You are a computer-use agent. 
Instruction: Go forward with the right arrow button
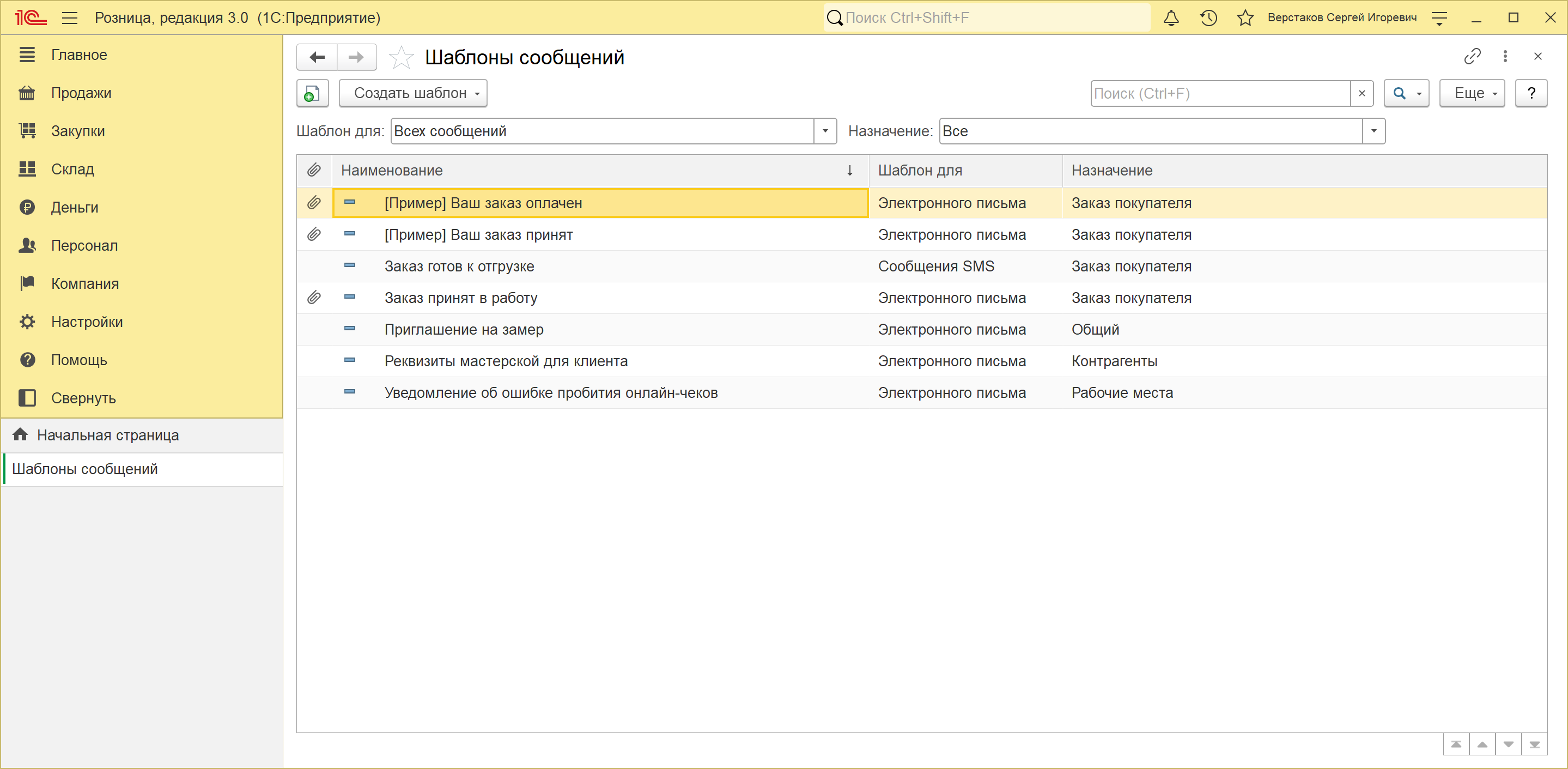tap(357, 57)
